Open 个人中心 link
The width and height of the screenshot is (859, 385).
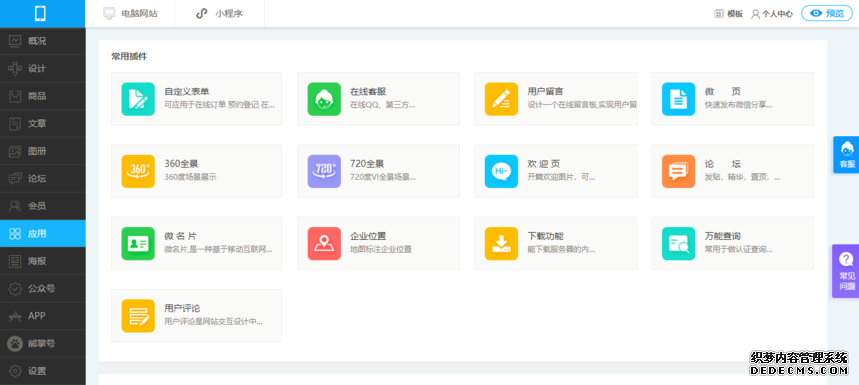coord(772,14)
